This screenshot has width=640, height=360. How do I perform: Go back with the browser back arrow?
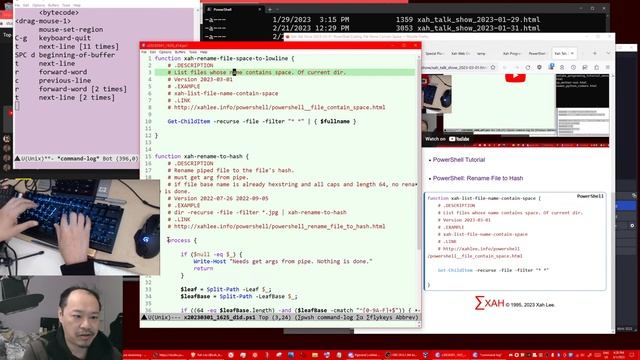pyautogui.click(x=505, y=67)
